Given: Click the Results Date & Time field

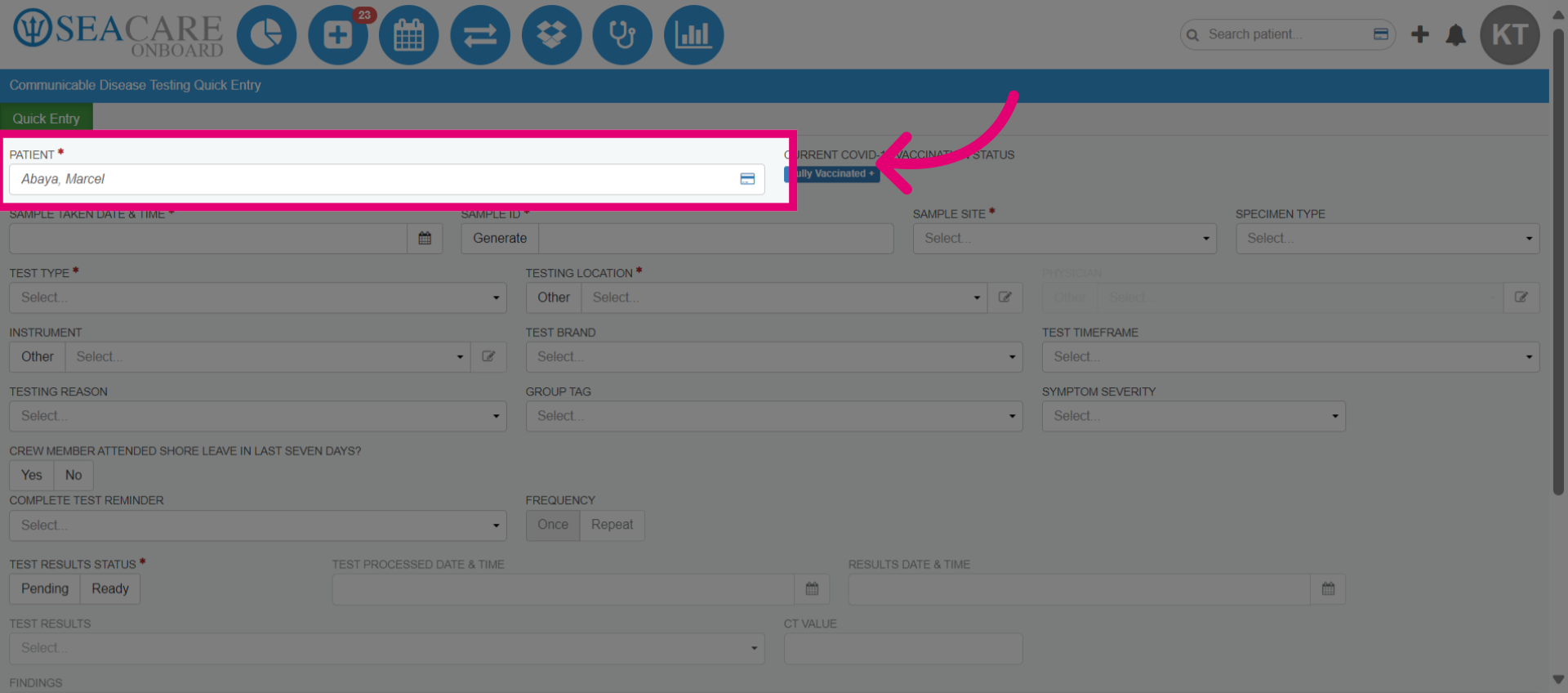Looking at the screenshot, I should [1080, 588].
